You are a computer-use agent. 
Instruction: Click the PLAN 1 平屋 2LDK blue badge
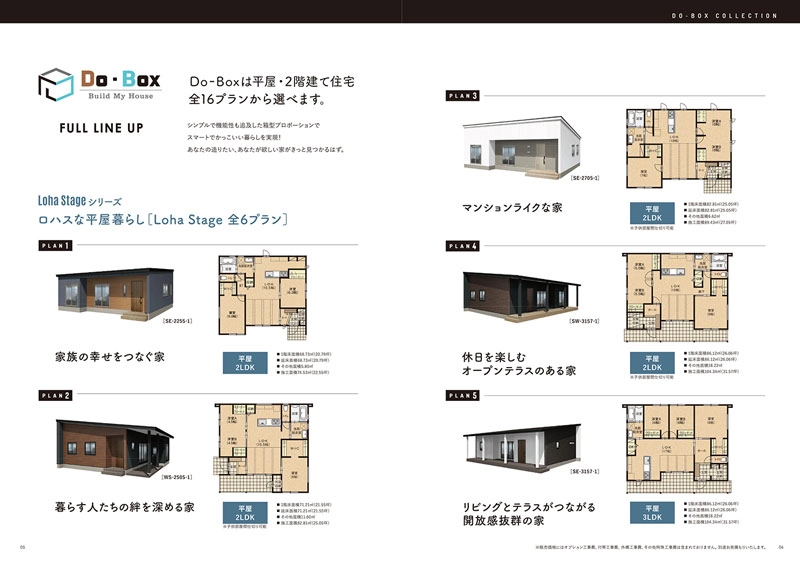pyautogui.click(x=245, y=363)
